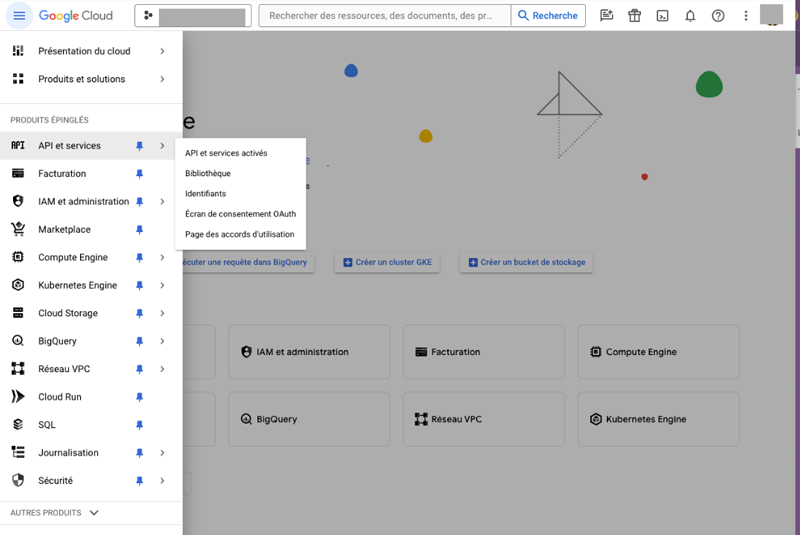
Task: Unpin Facturation from pinned products
Action: tap(139, 174)
